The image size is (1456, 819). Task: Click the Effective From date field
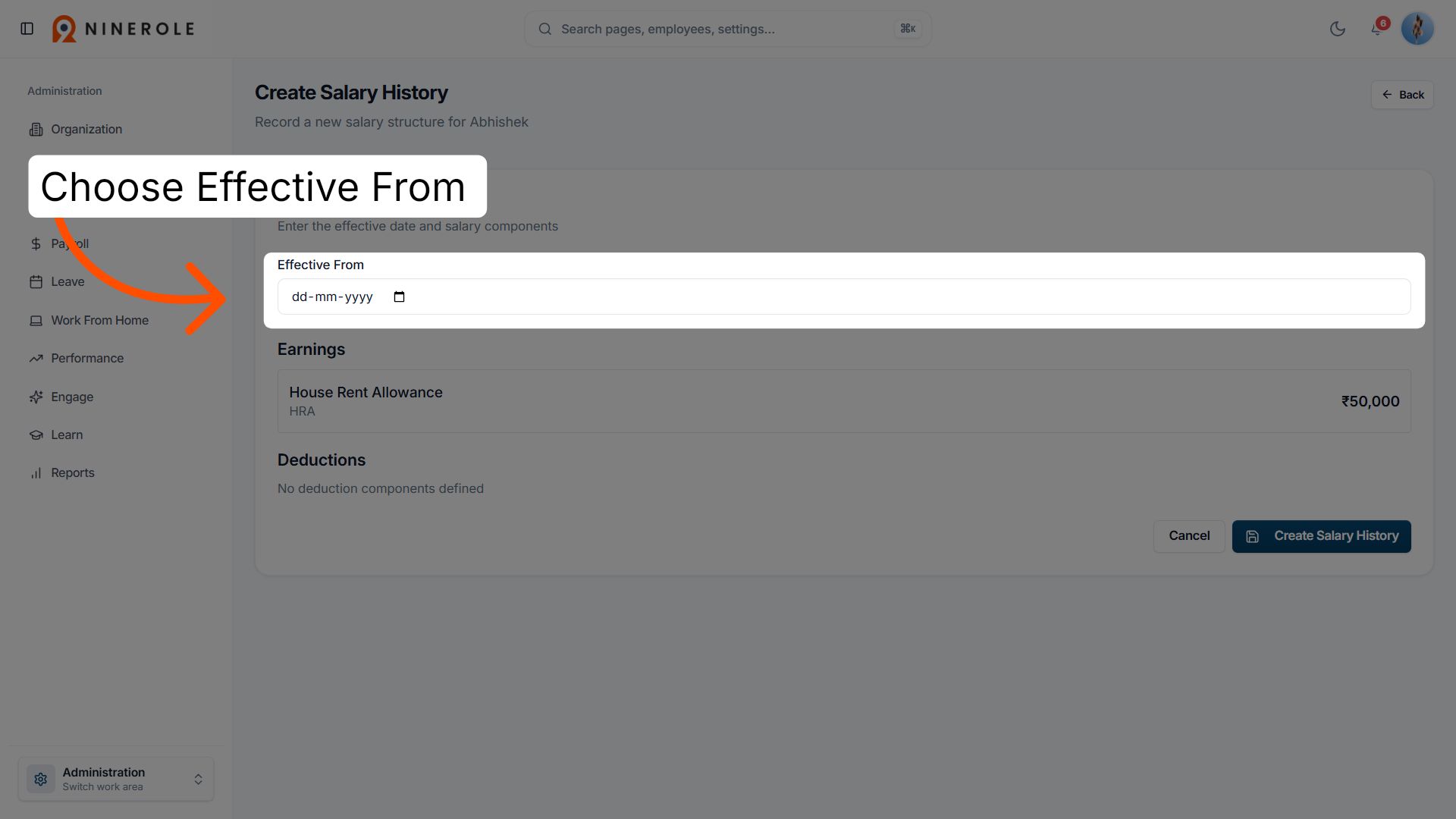844,297
